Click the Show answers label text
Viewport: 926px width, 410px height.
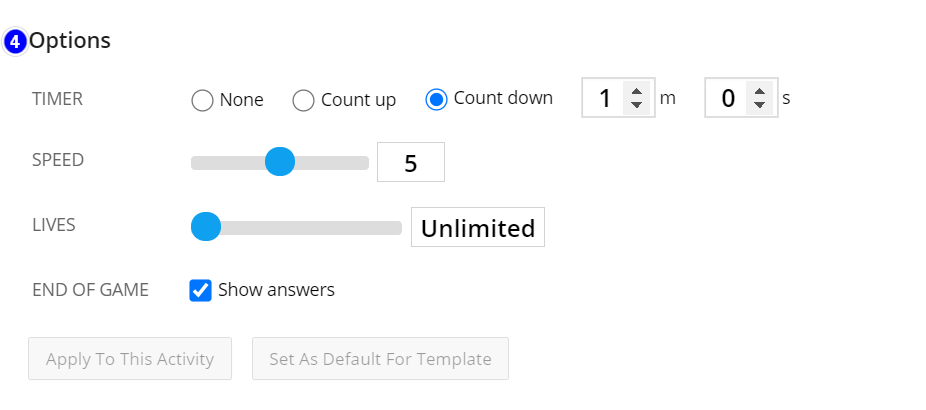tap(276, 290)
